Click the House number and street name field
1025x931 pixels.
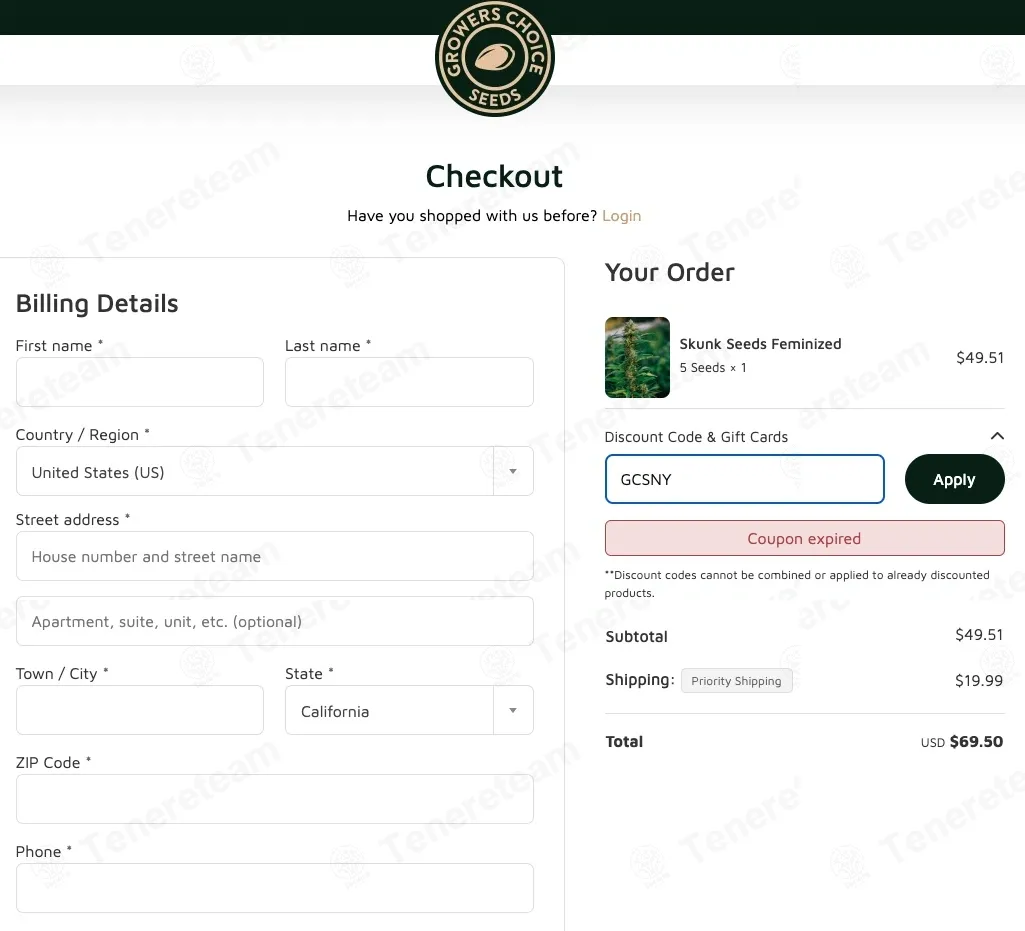point(275,556)
